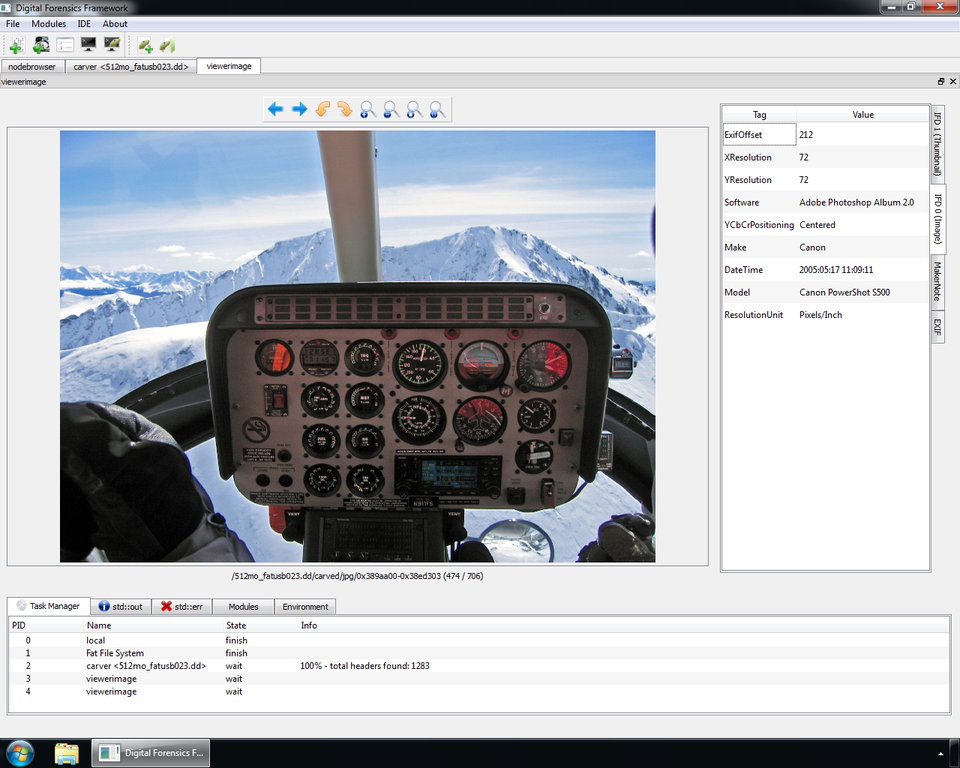Show the std::err output tab

[x=184, y=606]
